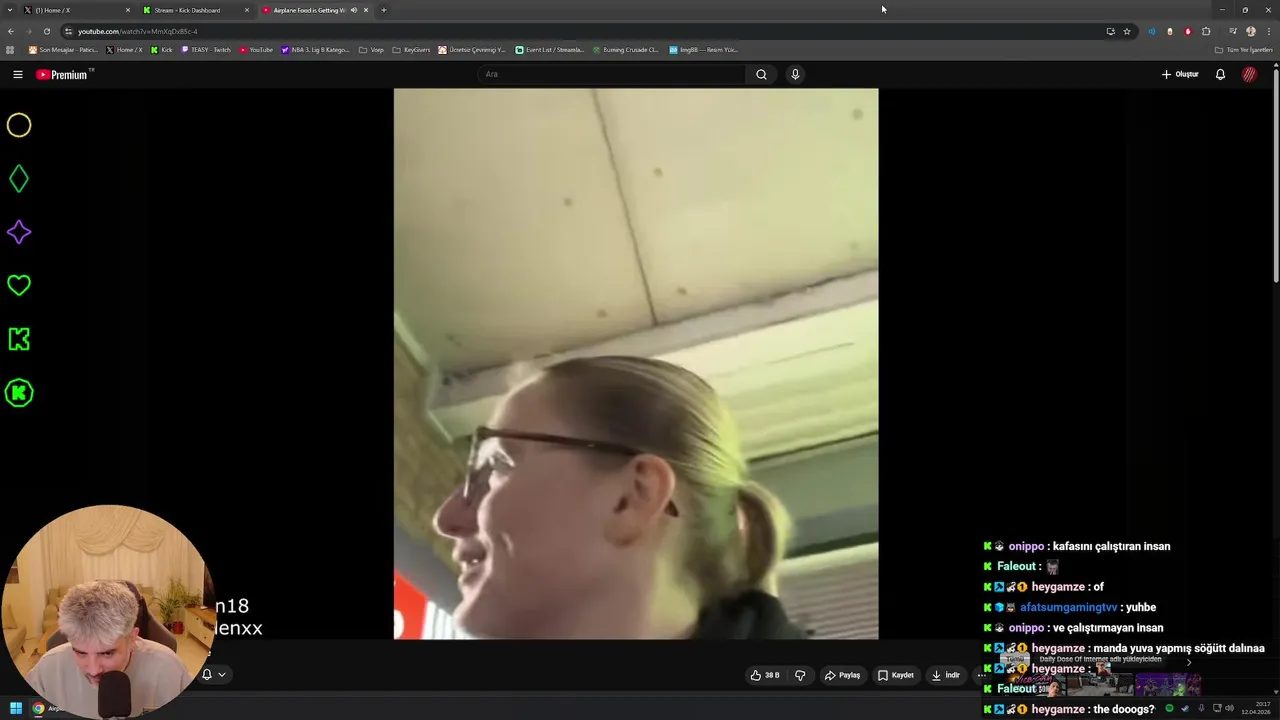Open the media controls toolbar icon
The image size is (1280, 720).
click(1233, 31)
